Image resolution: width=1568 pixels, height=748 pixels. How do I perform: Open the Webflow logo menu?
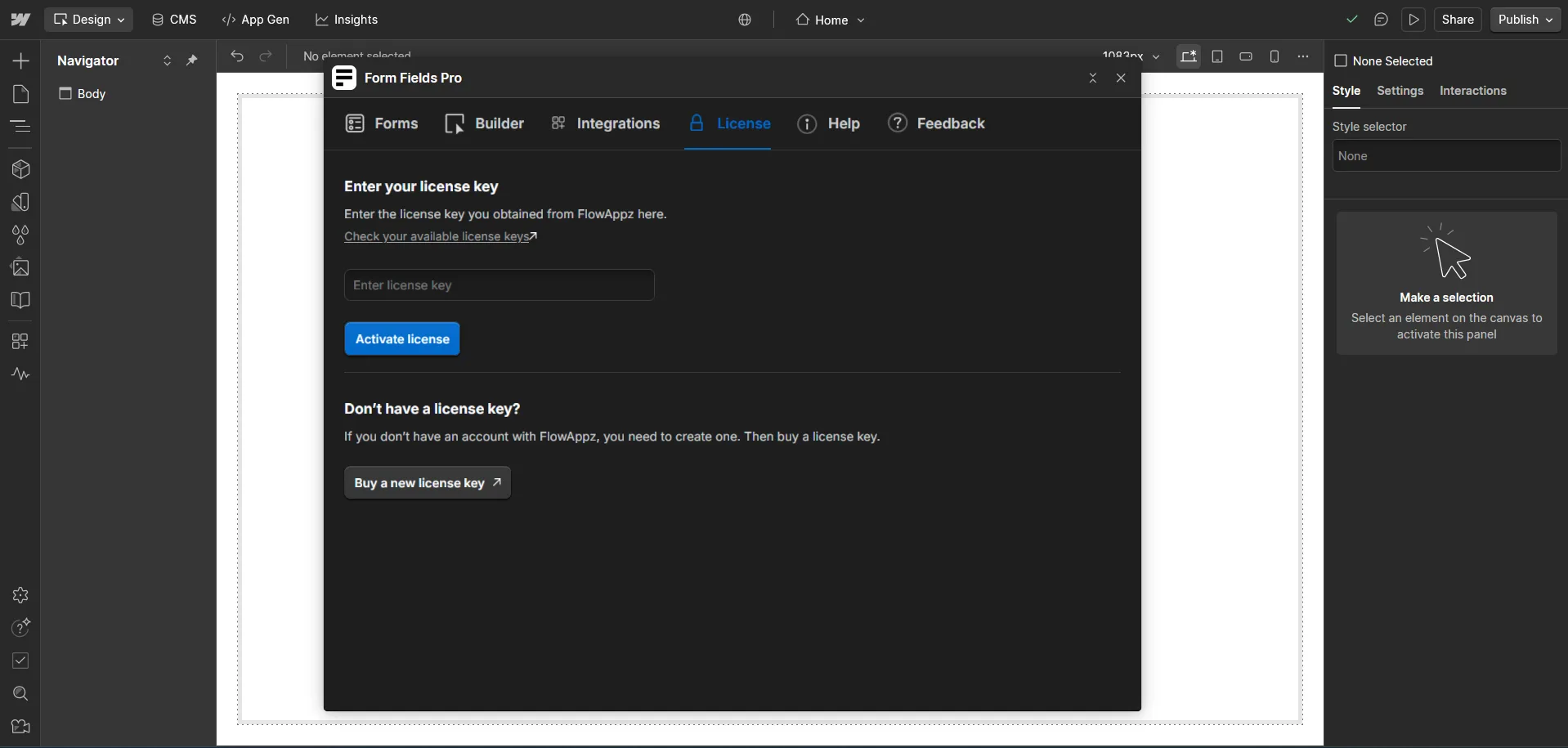click(x=20, y=20)
